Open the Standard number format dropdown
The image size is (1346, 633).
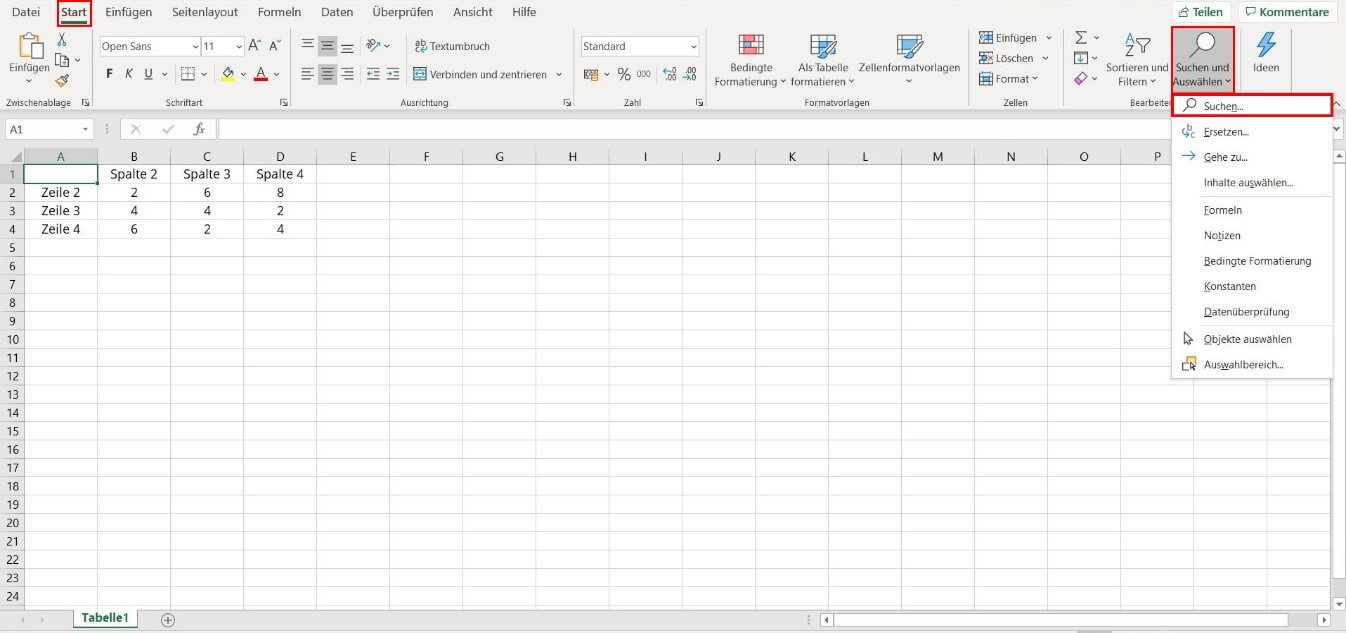693,46
